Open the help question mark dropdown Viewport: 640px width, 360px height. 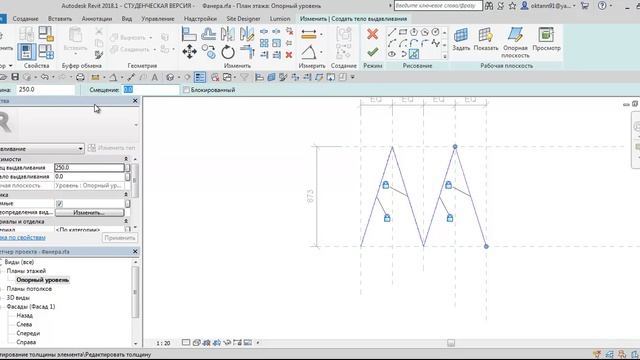tap(611, 6)
